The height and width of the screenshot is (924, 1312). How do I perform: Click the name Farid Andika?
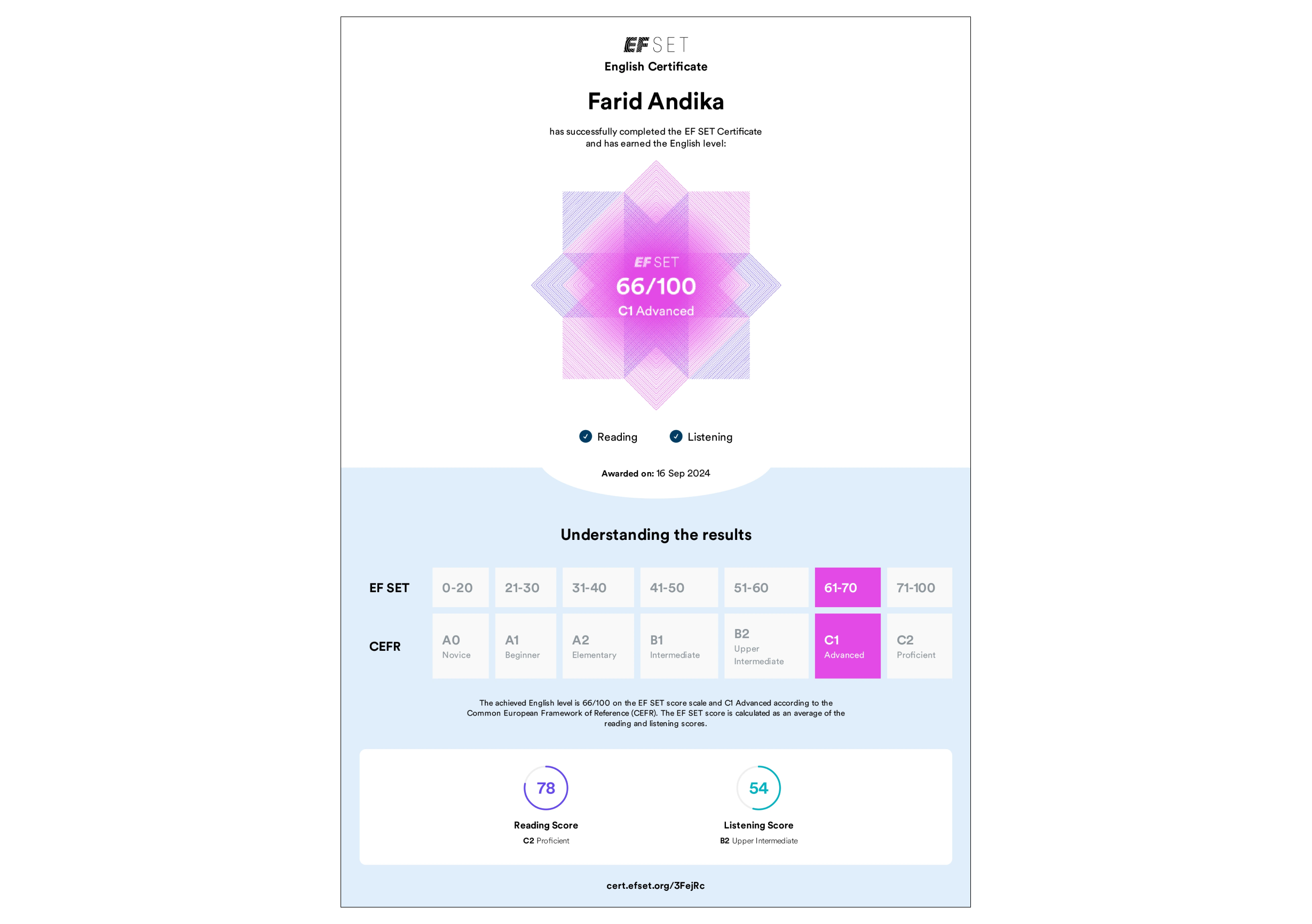[x=656, y=102]
